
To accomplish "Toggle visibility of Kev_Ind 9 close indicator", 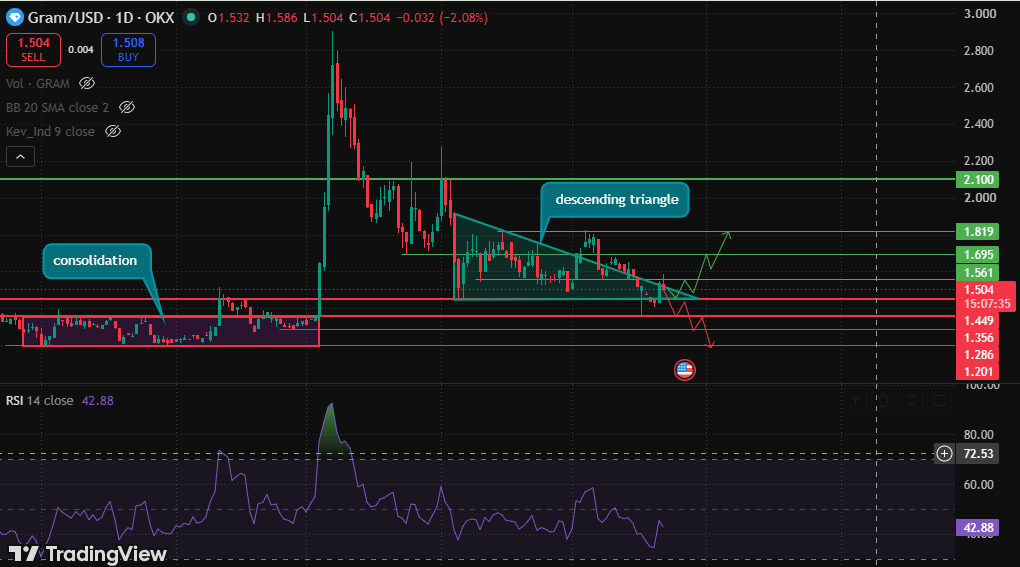I will [x=113, y=131].
